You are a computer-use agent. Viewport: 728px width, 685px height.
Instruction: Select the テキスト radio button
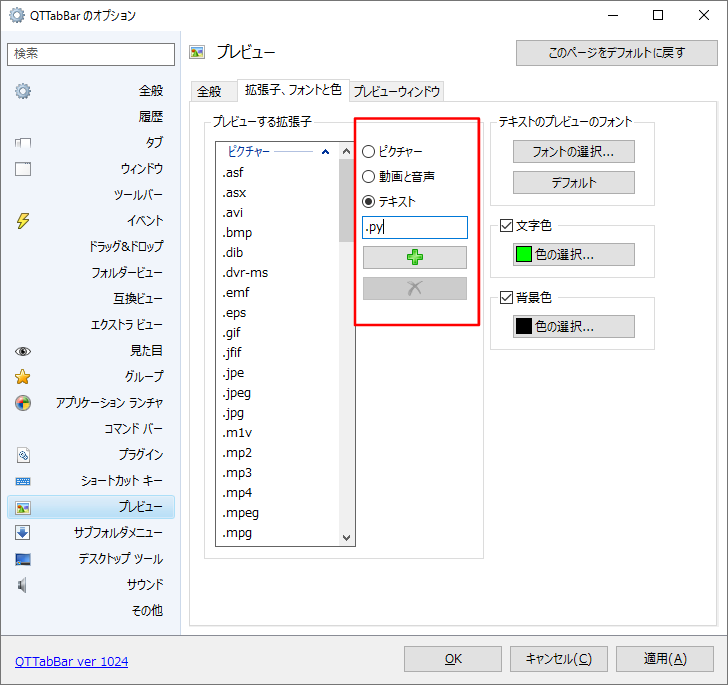[368, 202]
